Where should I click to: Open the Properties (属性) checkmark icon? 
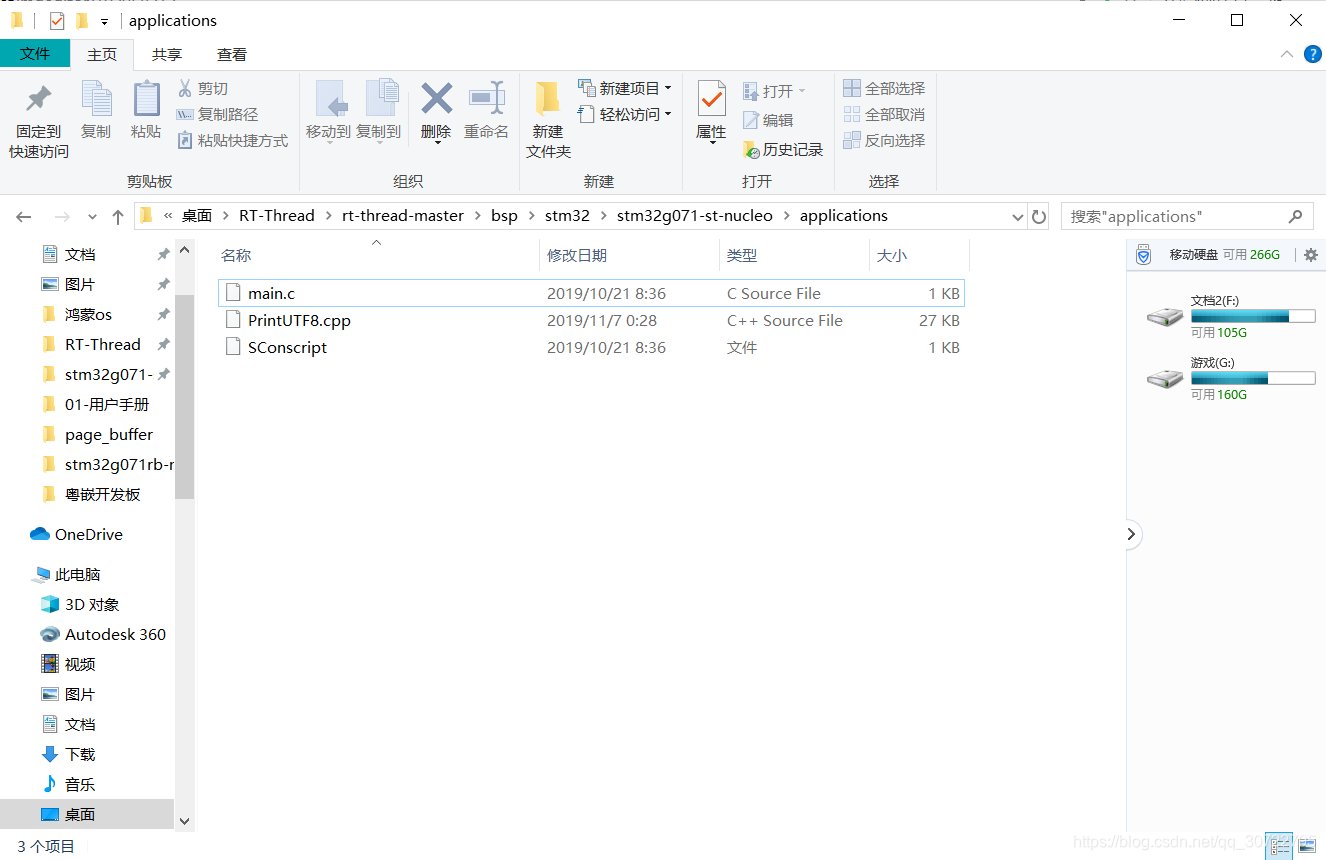(711, 99)
